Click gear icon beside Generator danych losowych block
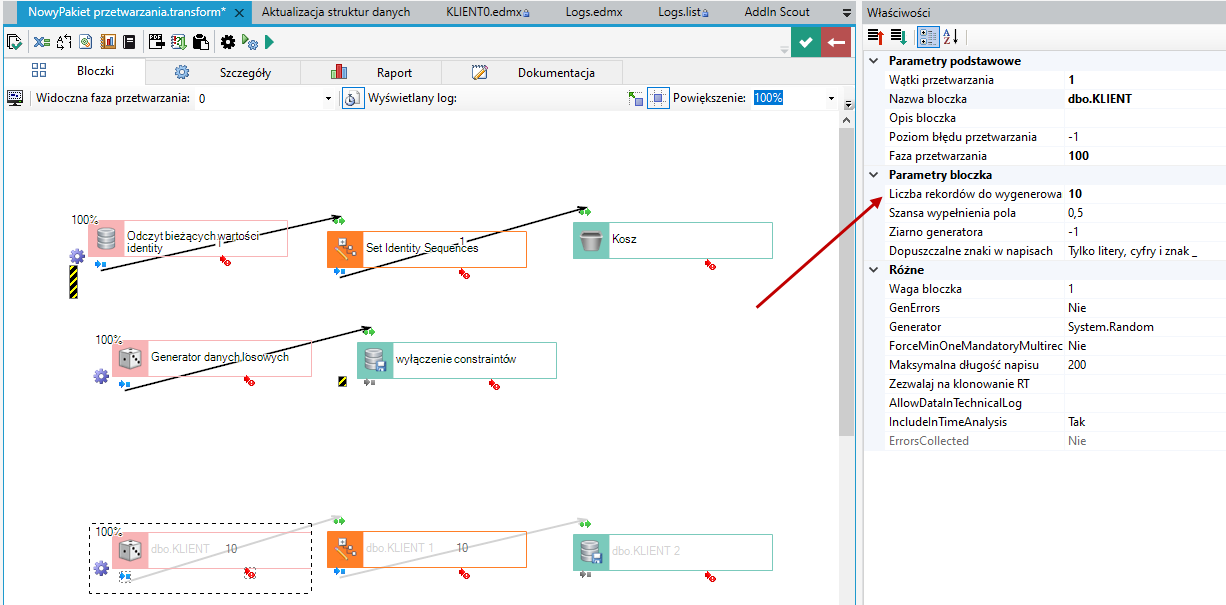The image size is (1226, 605). 100,376
